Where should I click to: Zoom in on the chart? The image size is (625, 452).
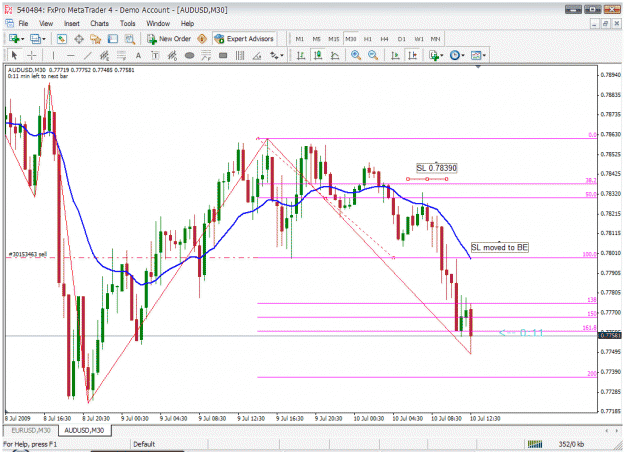356,55
